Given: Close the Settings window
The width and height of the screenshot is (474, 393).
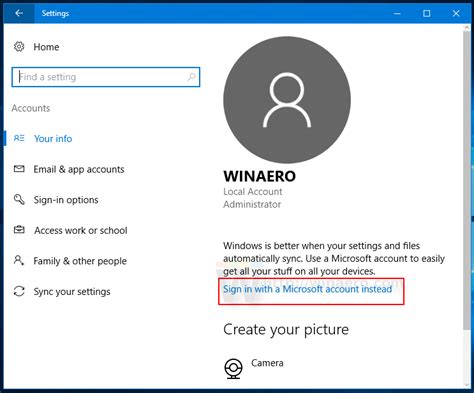Looking at the screenshot, I should pyautogui.click(x=456, y=13).
